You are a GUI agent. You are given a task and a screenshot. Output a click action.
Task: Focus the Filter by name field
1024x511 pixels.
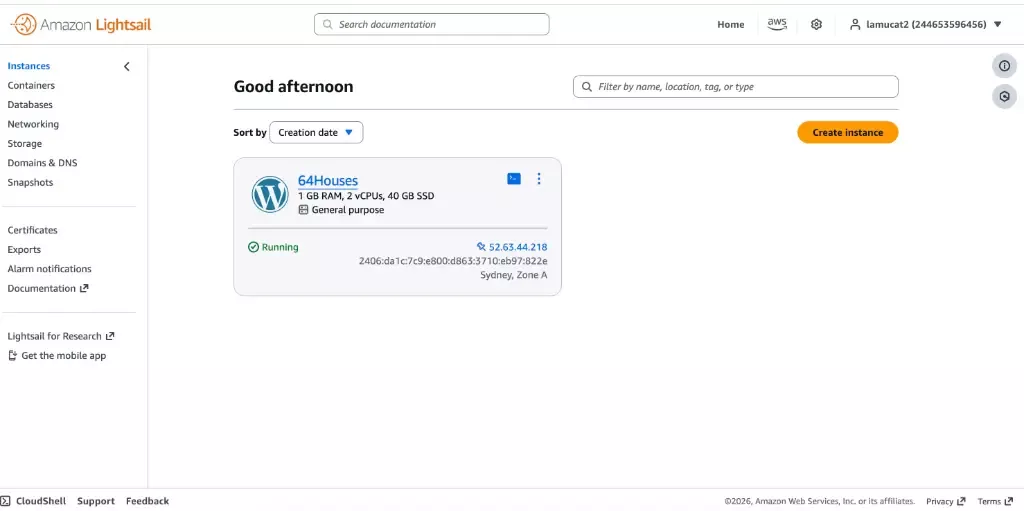[x=736, y=86]
